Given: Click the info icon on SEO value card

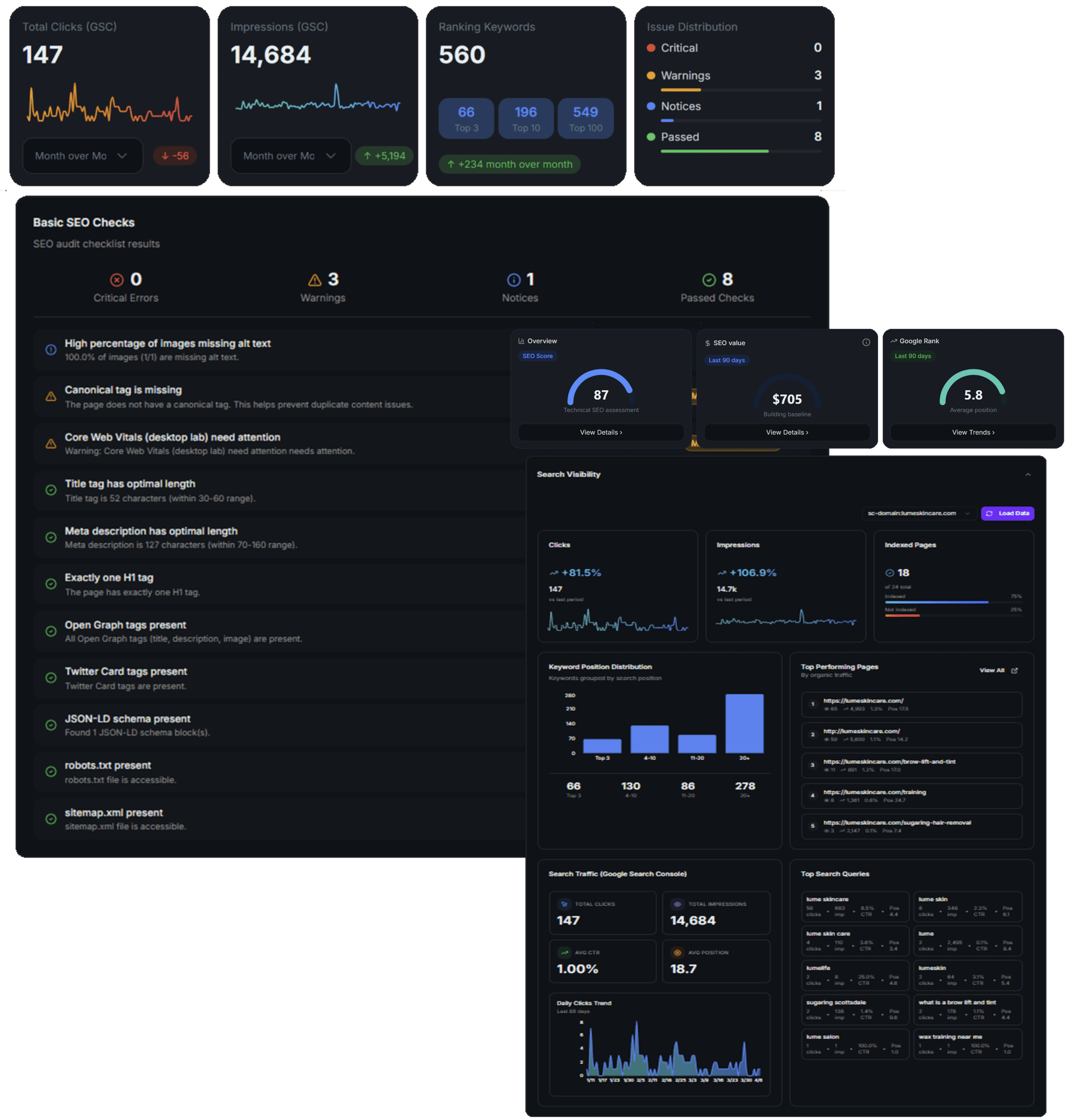Looking at the screenshot, I should click(x=866, y=342).
